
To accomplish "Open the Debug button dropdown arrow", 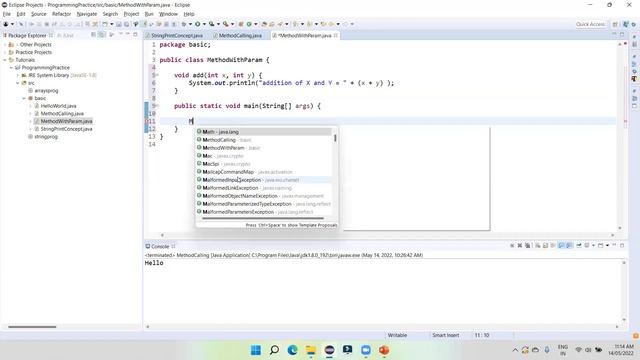I will point(190,24).
